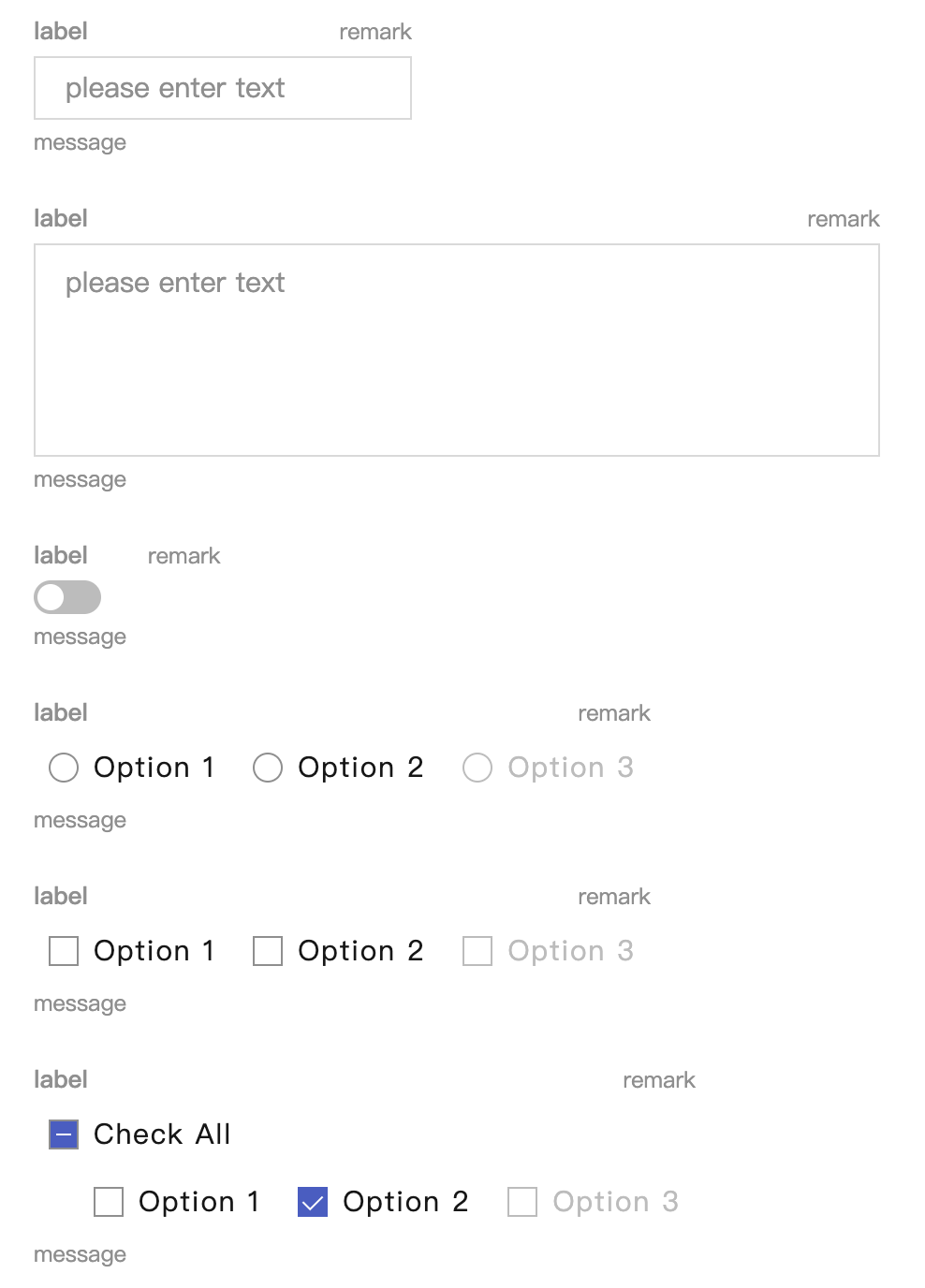925x1288 pixels.
Task: Check Option 1 in the standalone checkbox group
Action: (64, 951)
